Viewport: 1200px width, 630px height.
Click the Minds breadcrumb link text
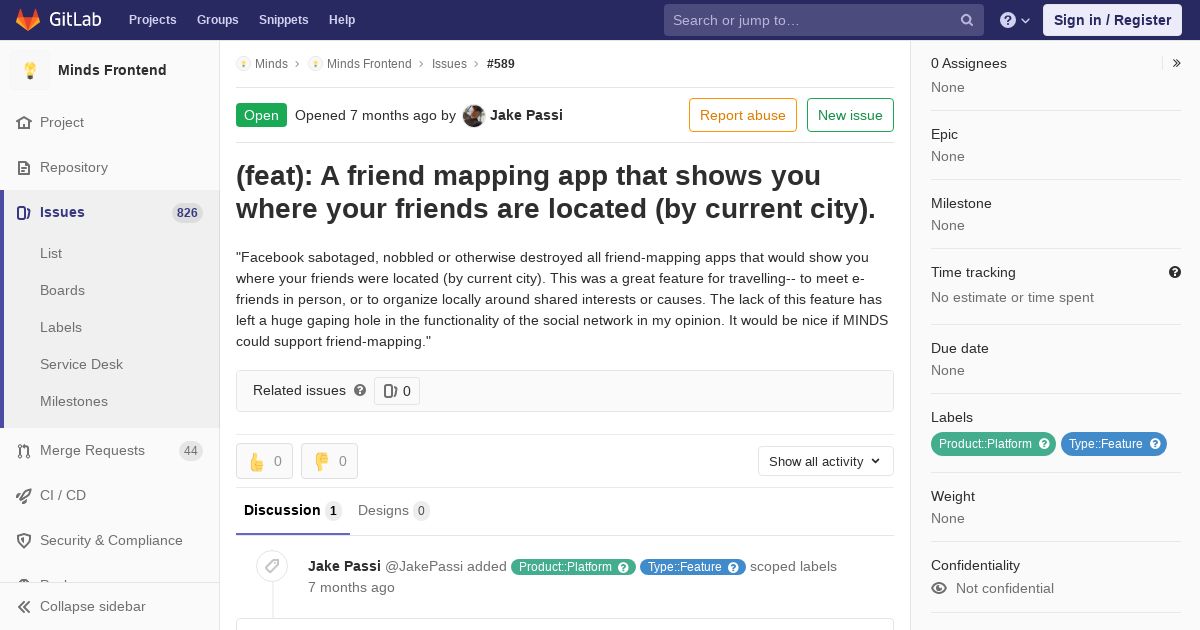tap(271, 64)
